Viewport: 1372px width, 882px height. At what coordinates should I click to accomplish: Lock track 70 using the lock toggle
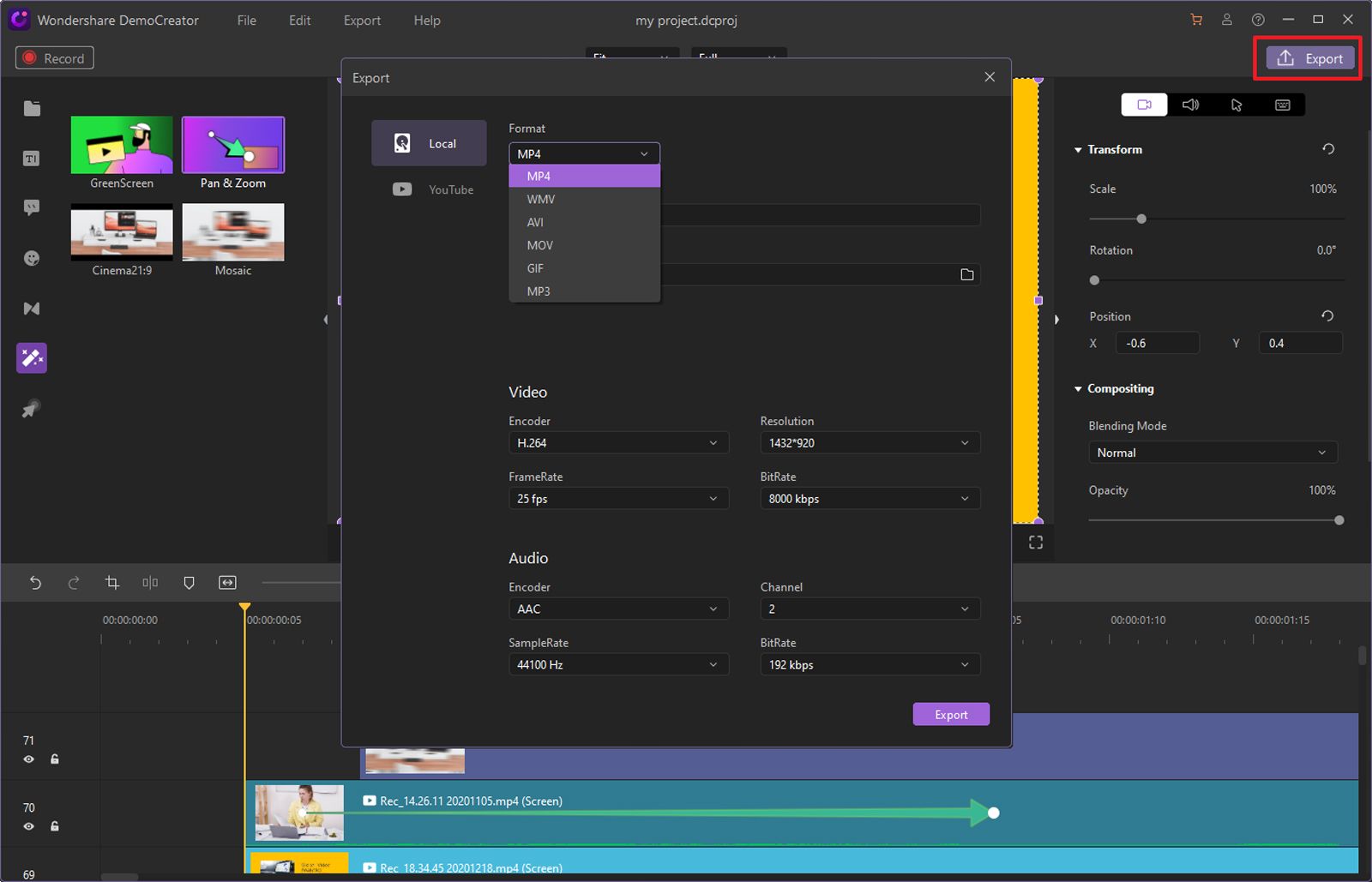[55, 826]
